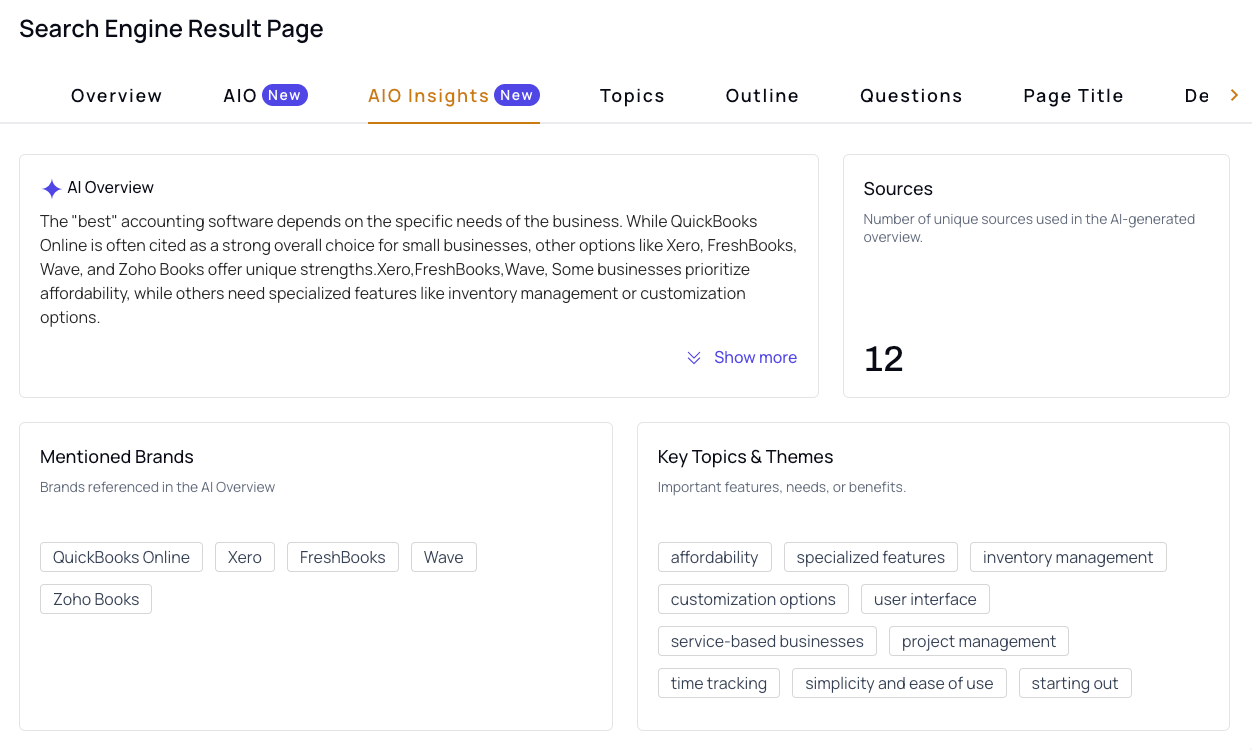The width and height of the screenshot is (1252, 750).
Task: Click the Xero brand tag
Action: (x=244, y=557)
